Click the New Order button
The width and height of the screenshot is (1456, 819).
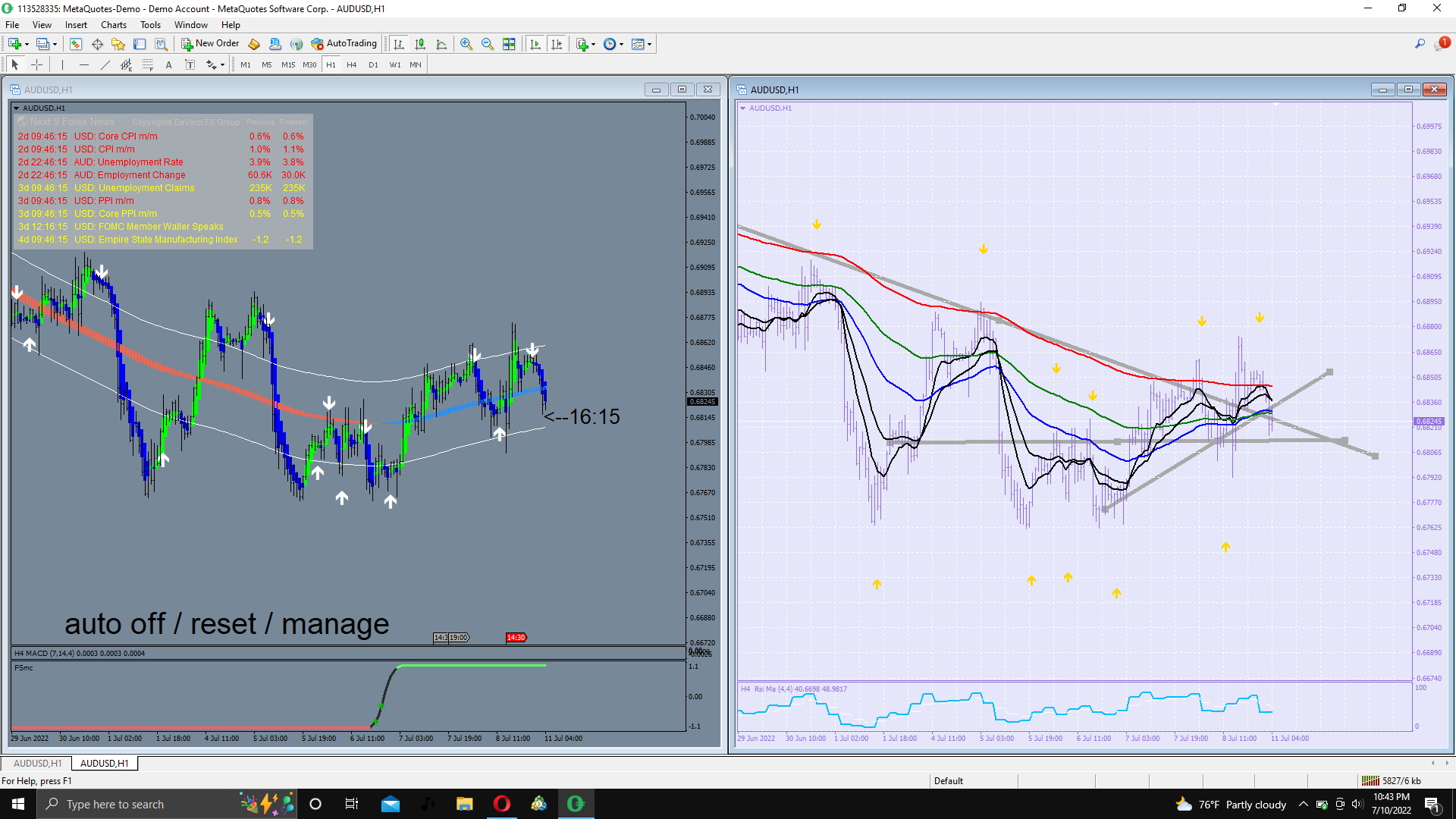(210, 44)
